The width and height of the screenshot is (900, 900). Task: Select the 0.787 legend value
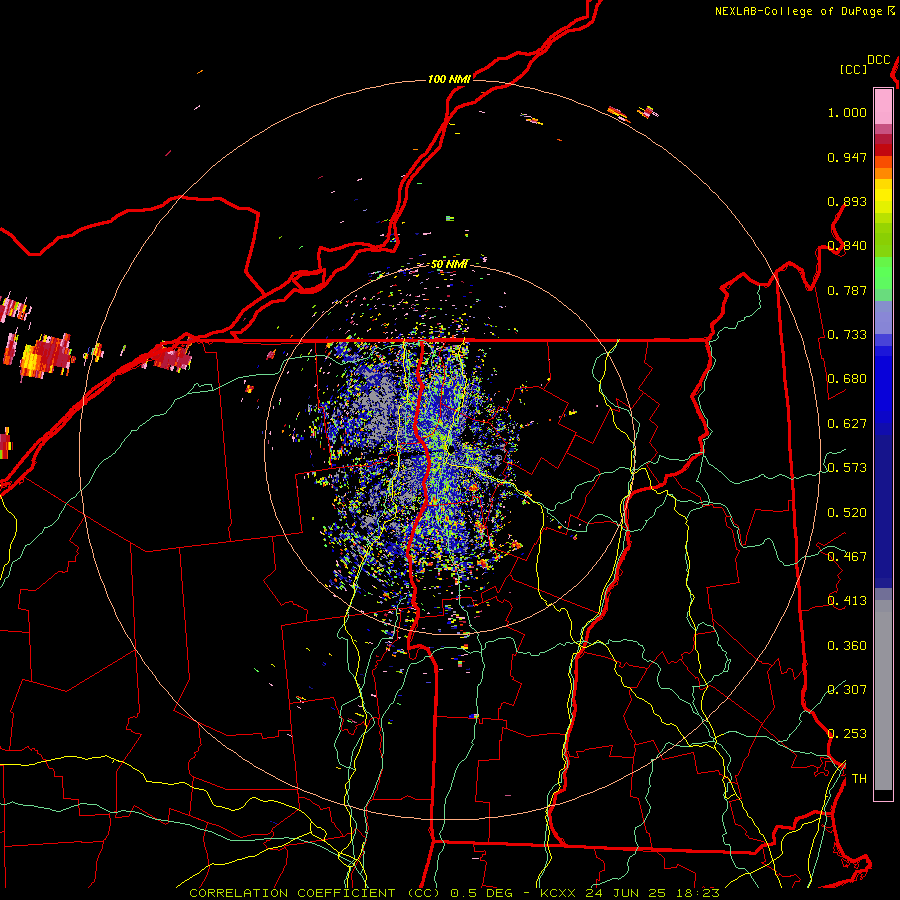847,290
